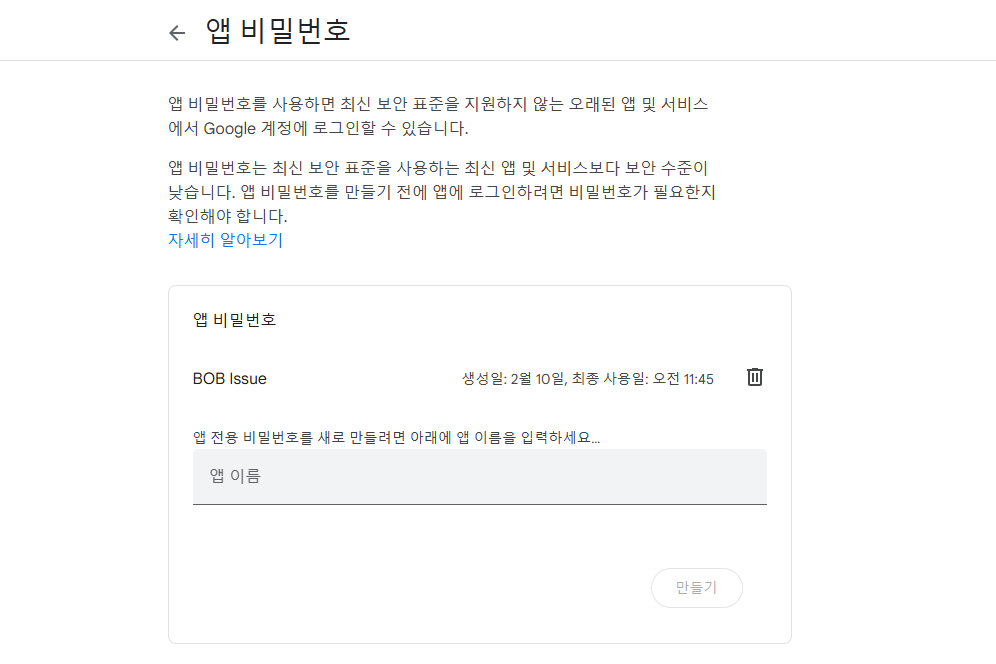
Task: Delete the BOB Issue app password
Action: pos(755,377)
